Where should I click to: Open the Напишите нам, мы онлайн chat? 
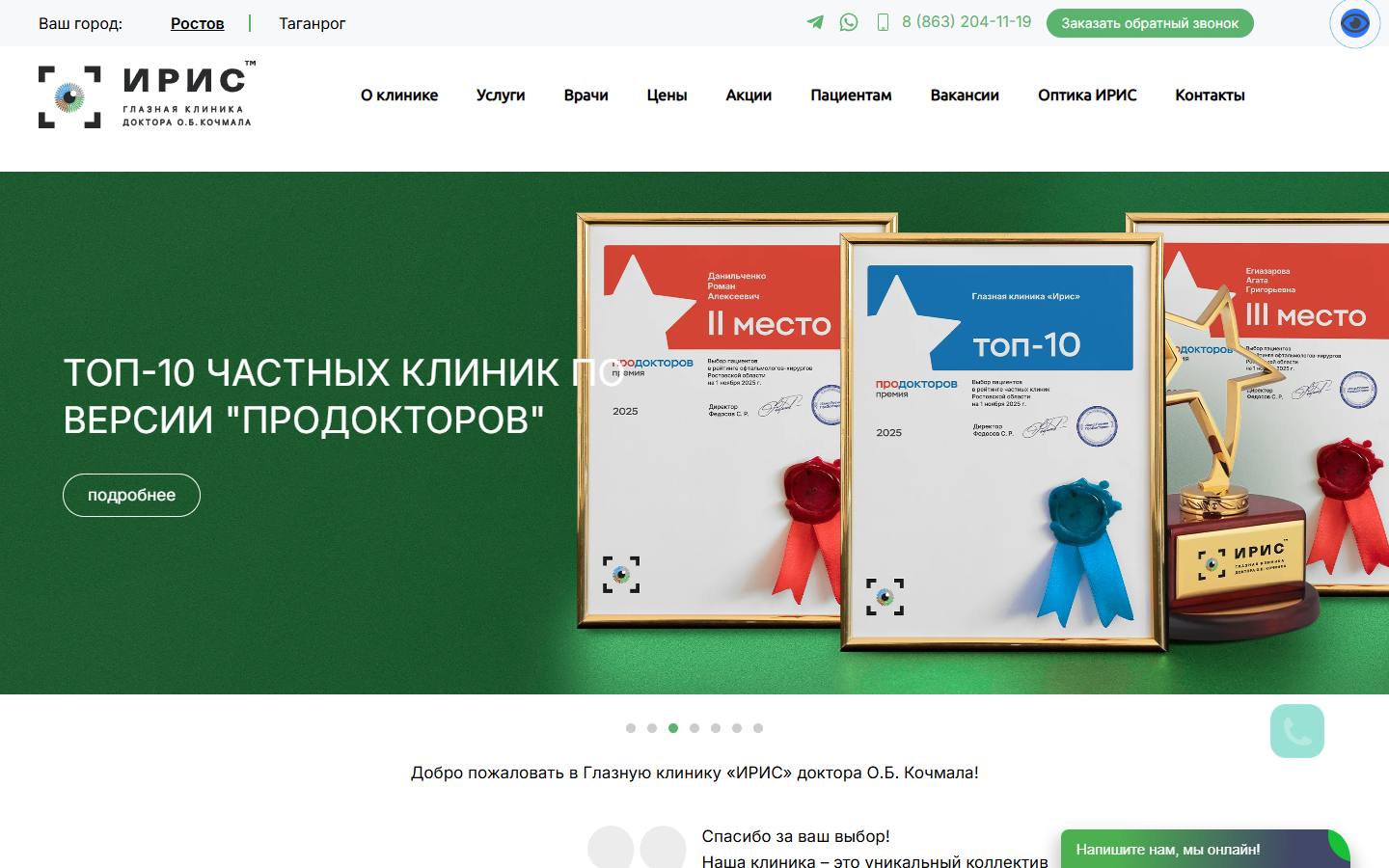(1206, 849)
